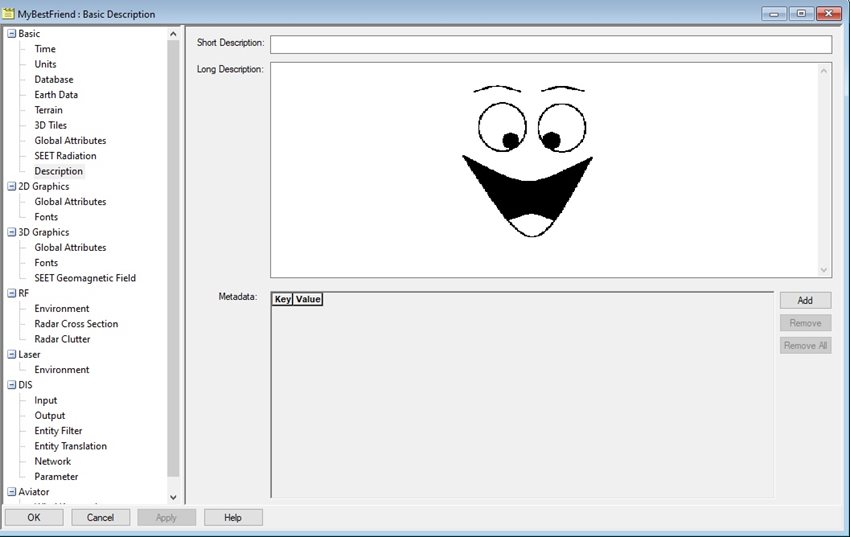Click the Help button
This screenshot has height=537, width=850.
click(x=233, y=517)
